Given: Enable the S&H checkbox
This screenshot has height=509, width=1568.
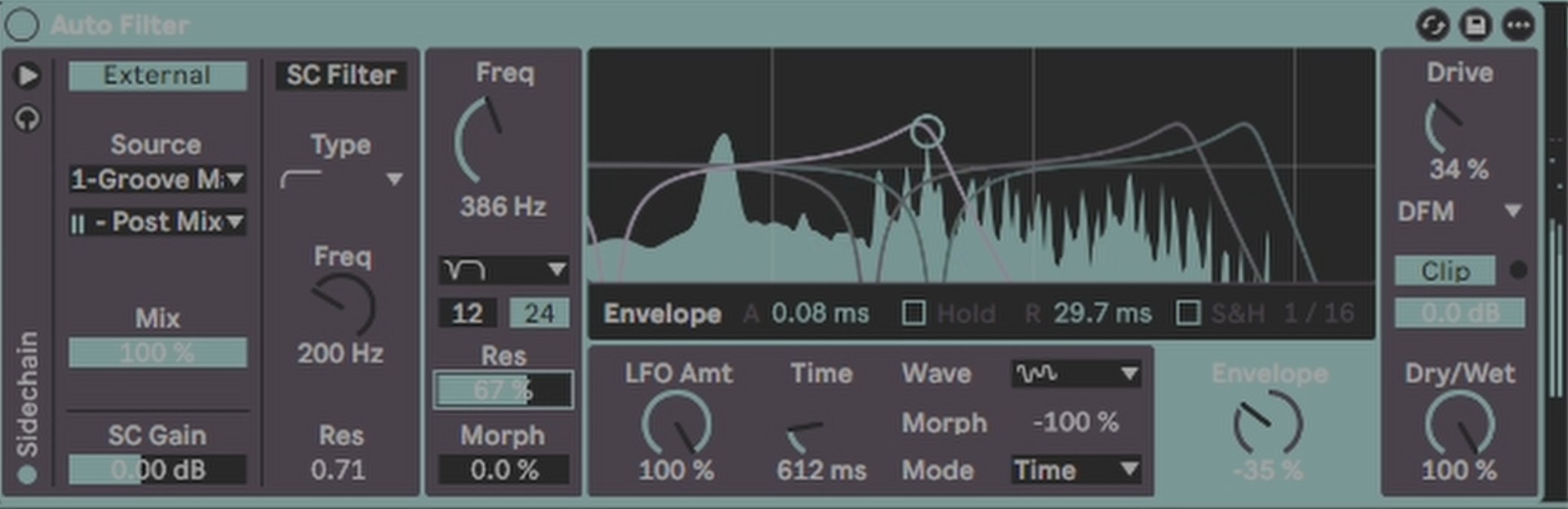Looking at the screenshot, I should [1187, 312].
